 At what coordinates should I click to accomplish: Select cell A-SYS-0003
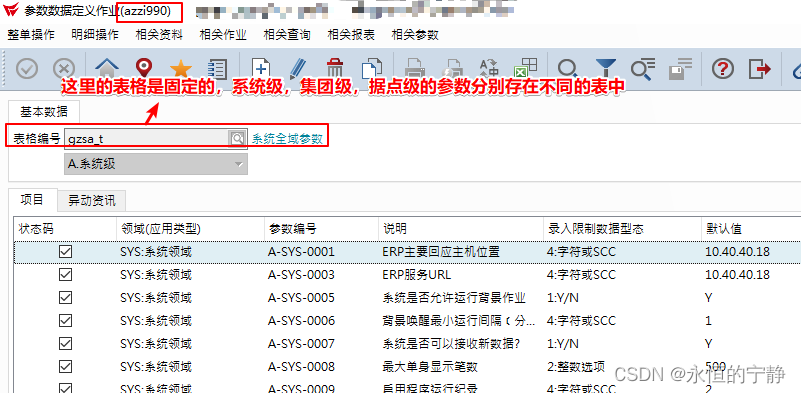[301, 275]
